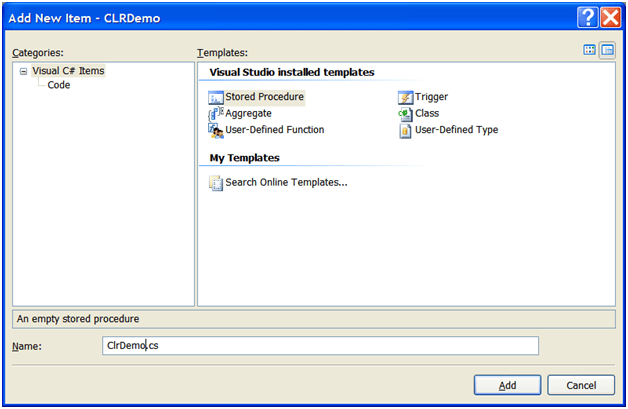Click the Trigger label
628x409 pixels.
(x=431, y=97)
